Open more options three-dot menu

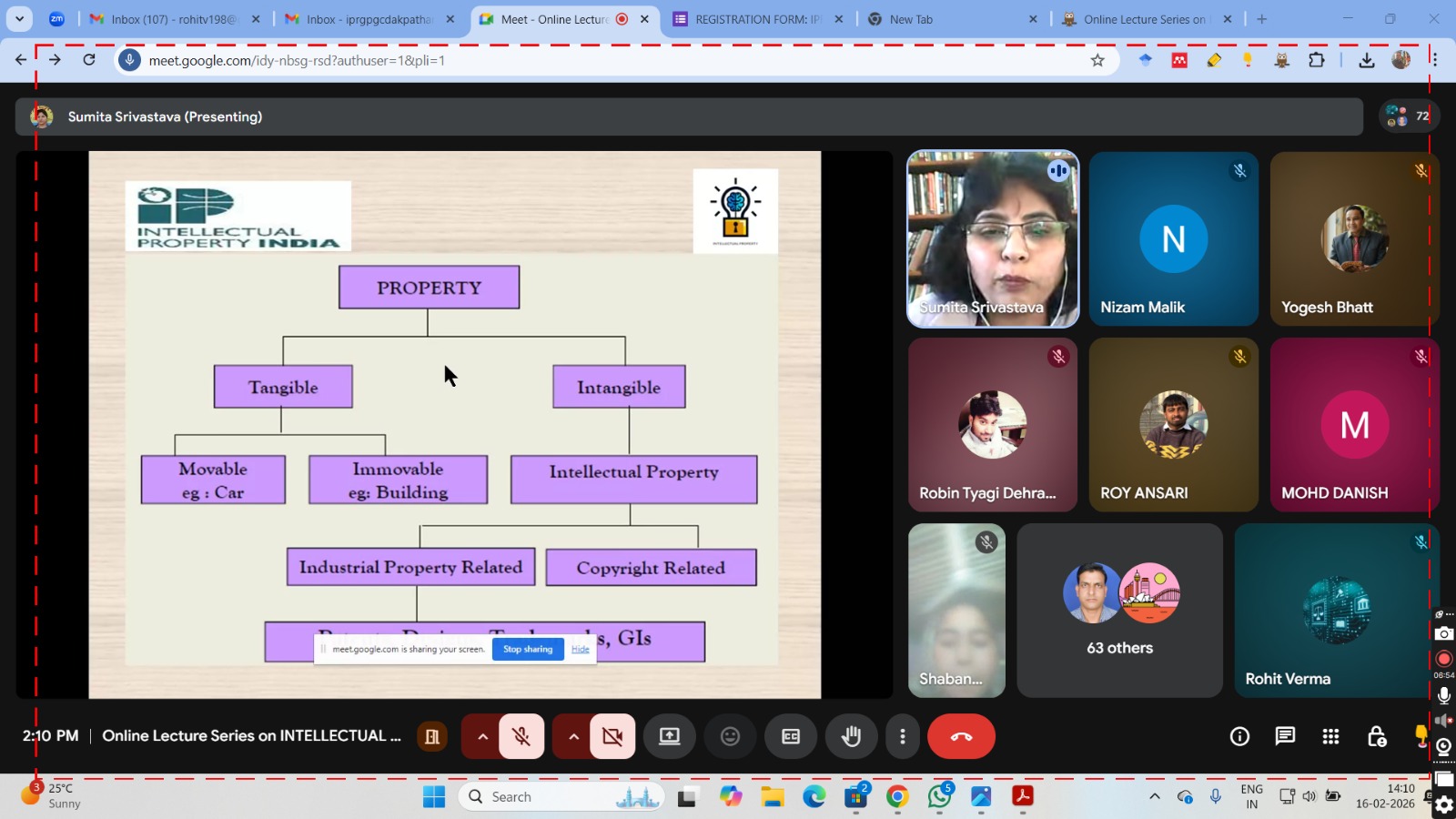(902, 736)
